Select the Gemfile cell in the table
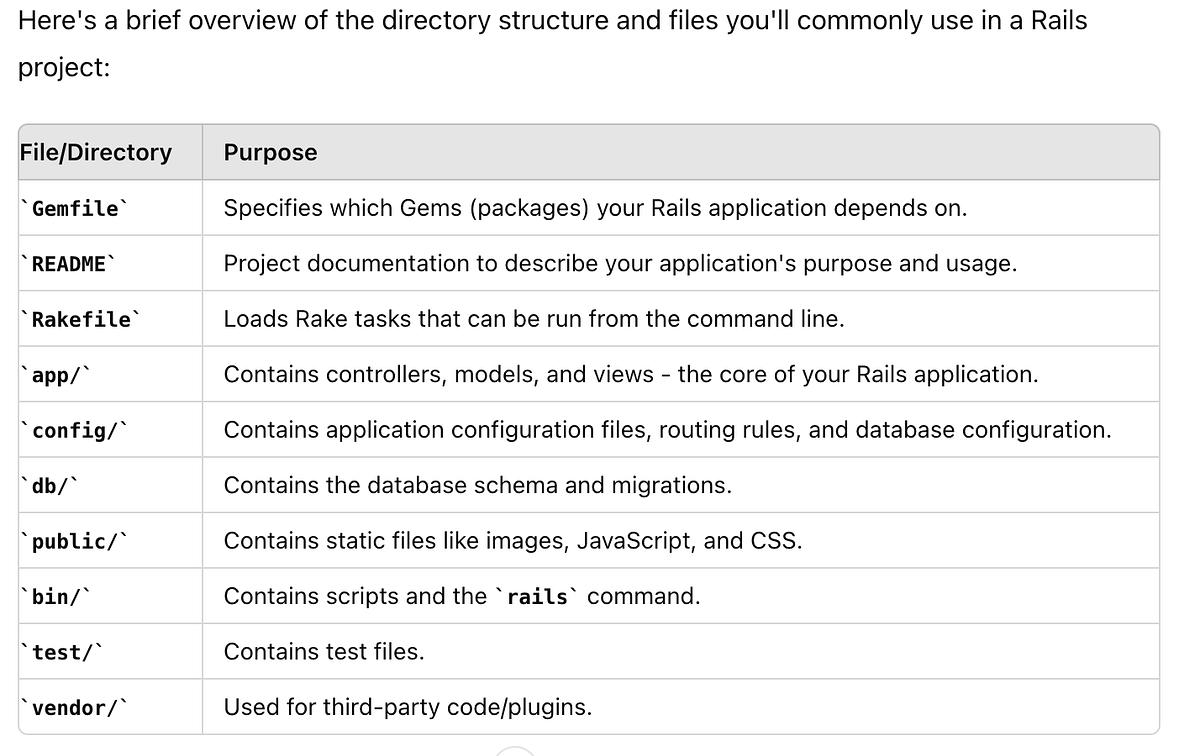The height and width of the screenshot is (756, 1200). click(75, 208)
